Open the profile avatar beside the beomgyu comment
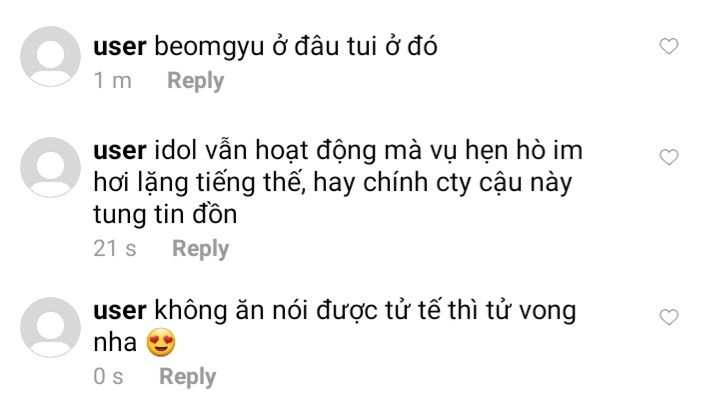The image size is (714, 414). click(51, 56)
